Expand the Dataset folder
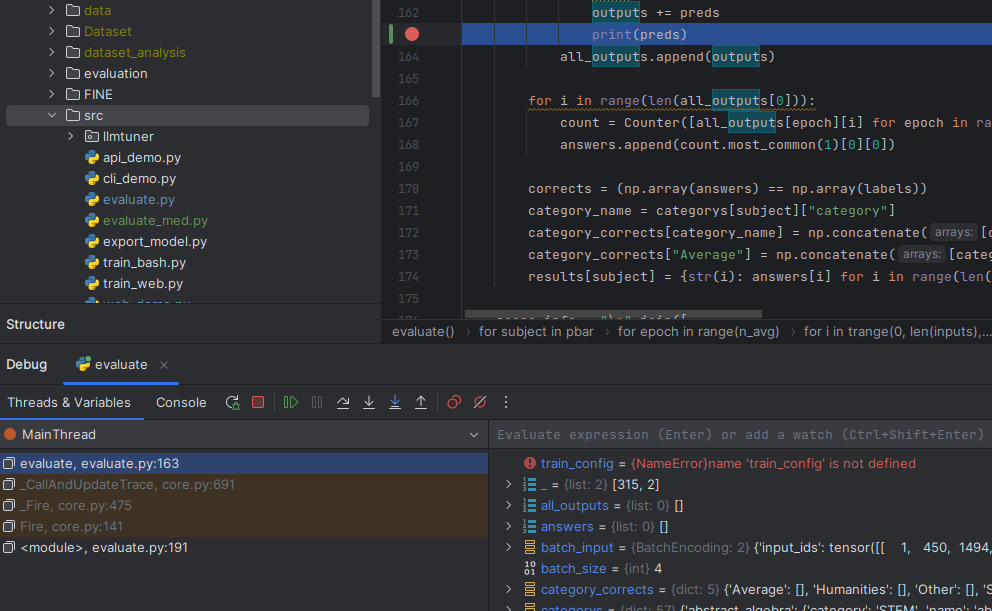The image size is (992, 611). 52,31
